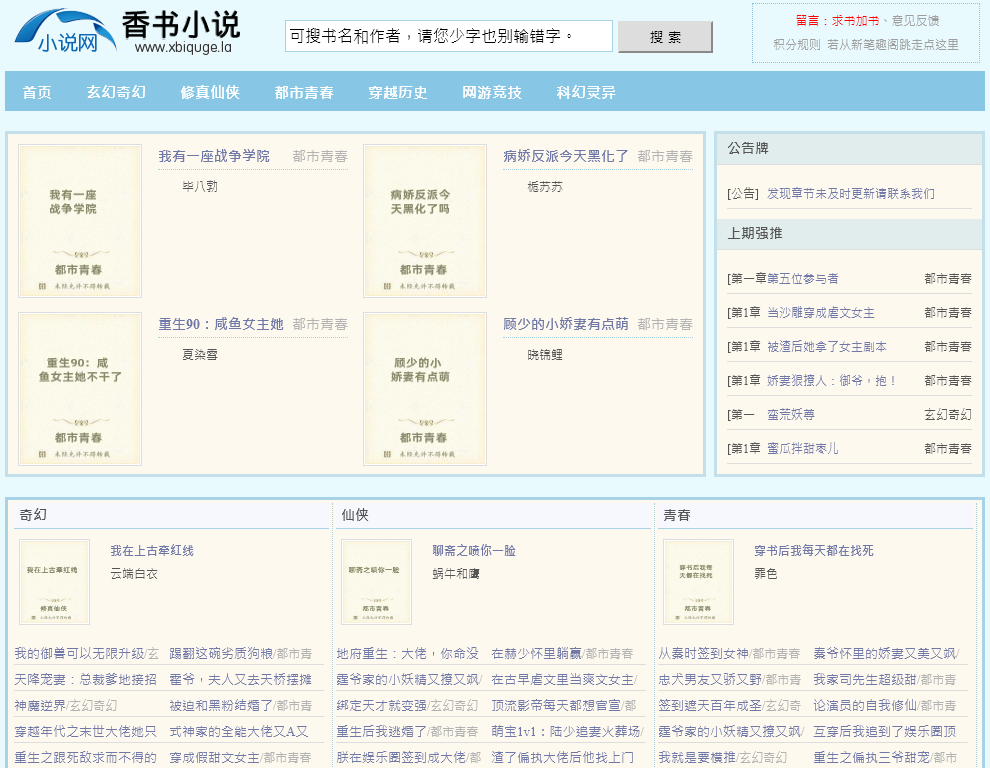The width and height of the screenshot is (990, 768).
Task: Open the 意见反馈 feedback link
Action: coord(915,21)
